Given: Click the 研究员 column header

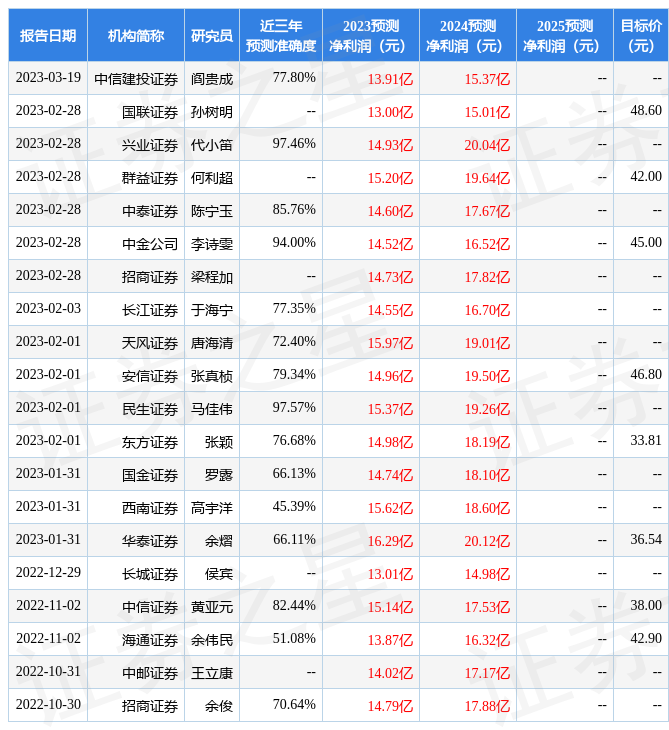Looking at the screenshot, I should point(212,35).
